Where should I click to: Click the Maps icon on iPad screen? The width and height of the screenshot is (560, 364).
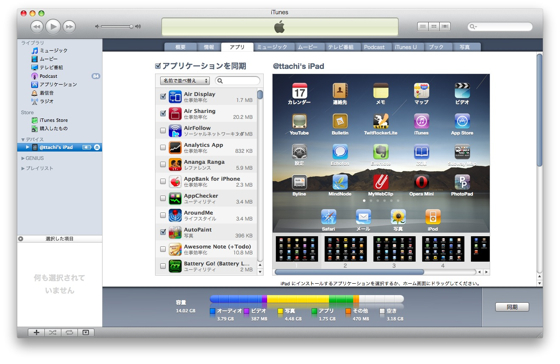click(x=421, y=91)
